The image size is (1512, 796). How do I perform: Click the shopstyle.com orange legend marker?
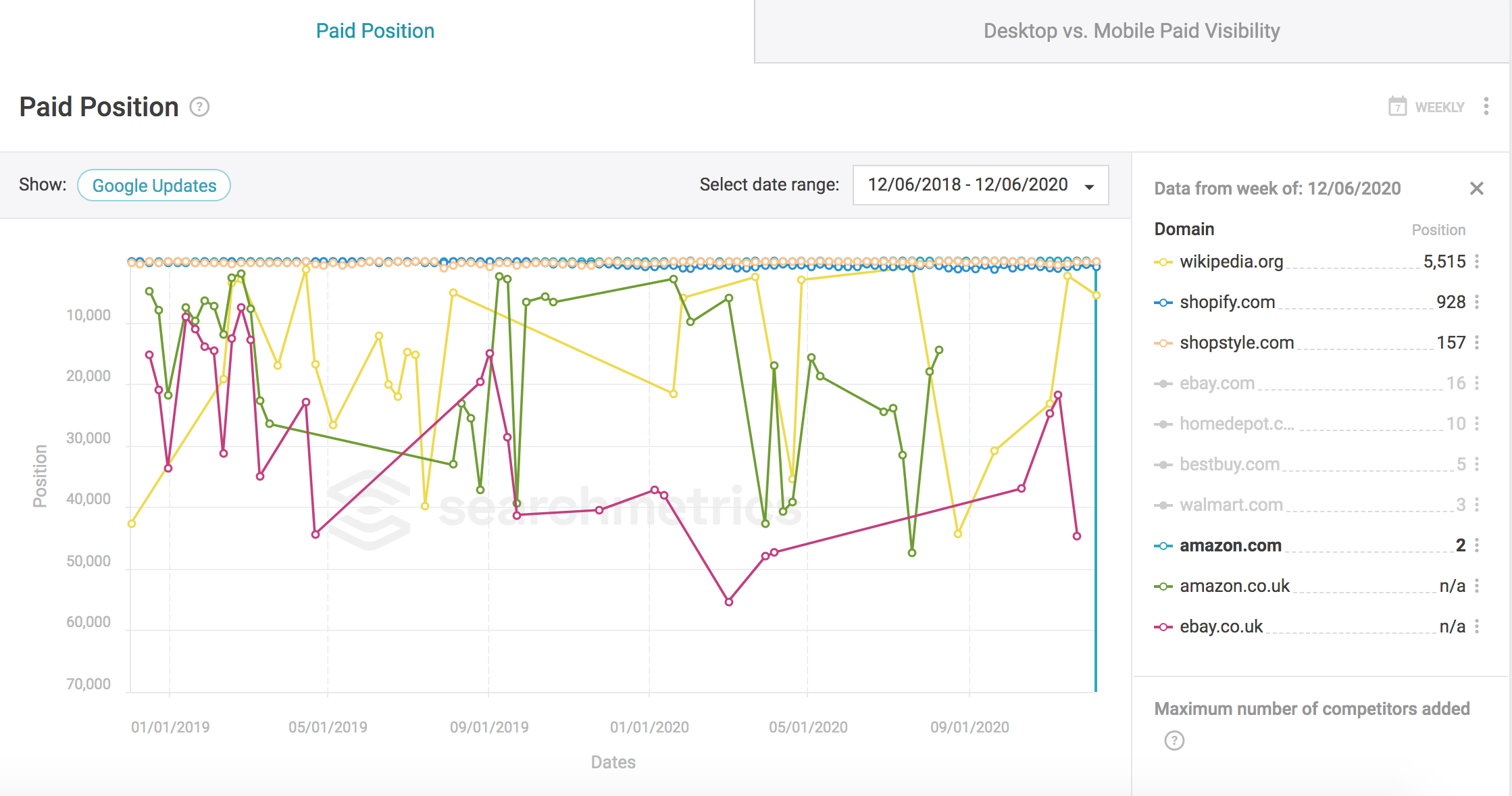(1163, 343)
